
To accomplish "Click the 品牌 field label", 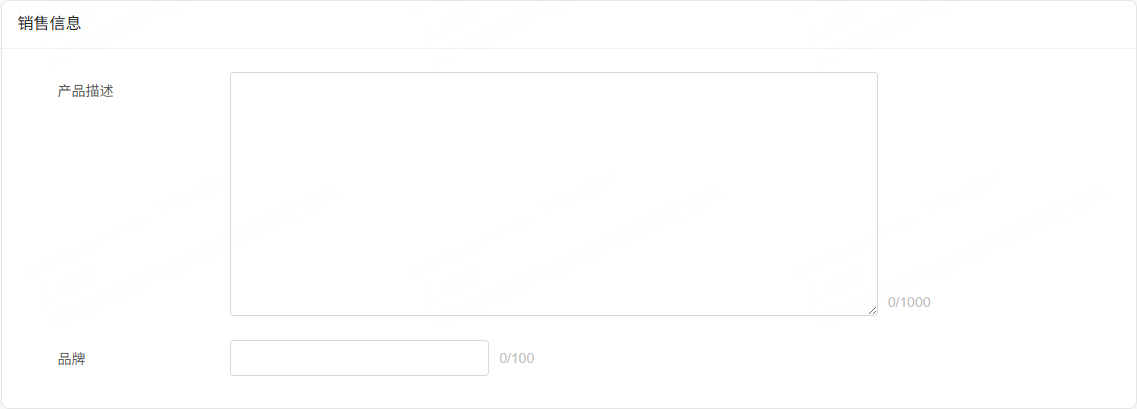I will [72, 358].
